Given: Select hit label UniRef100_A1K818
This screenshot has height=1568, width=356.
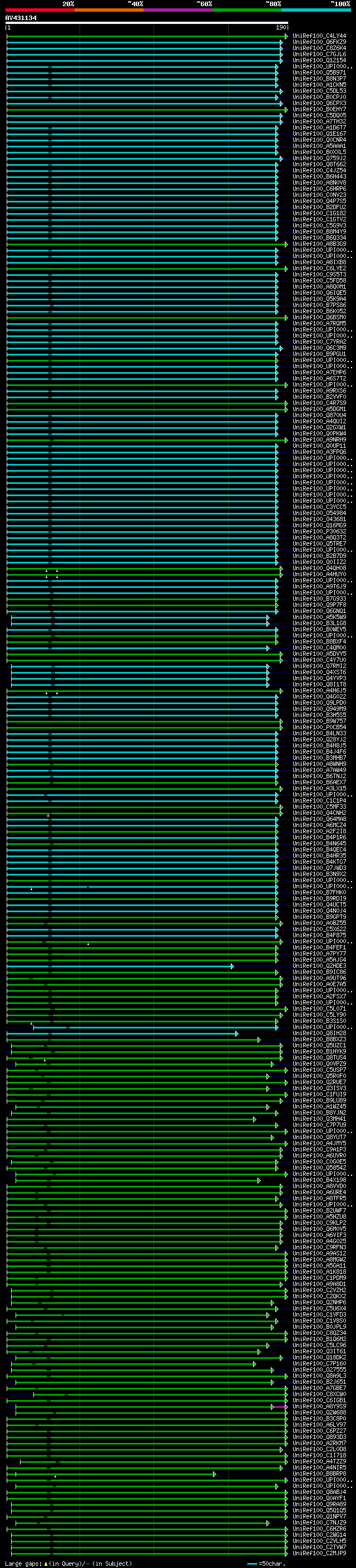Looking at the screenshot, I should [319, 1272].
